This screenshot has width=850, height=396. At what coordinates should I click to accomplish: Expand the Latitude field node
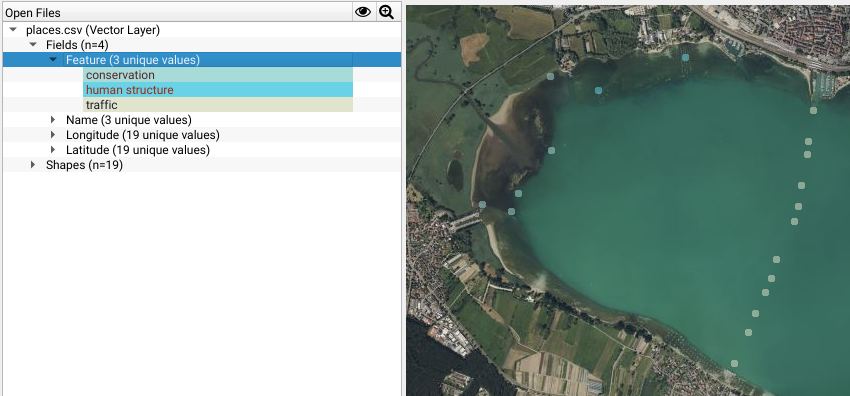tap(53, 150)
